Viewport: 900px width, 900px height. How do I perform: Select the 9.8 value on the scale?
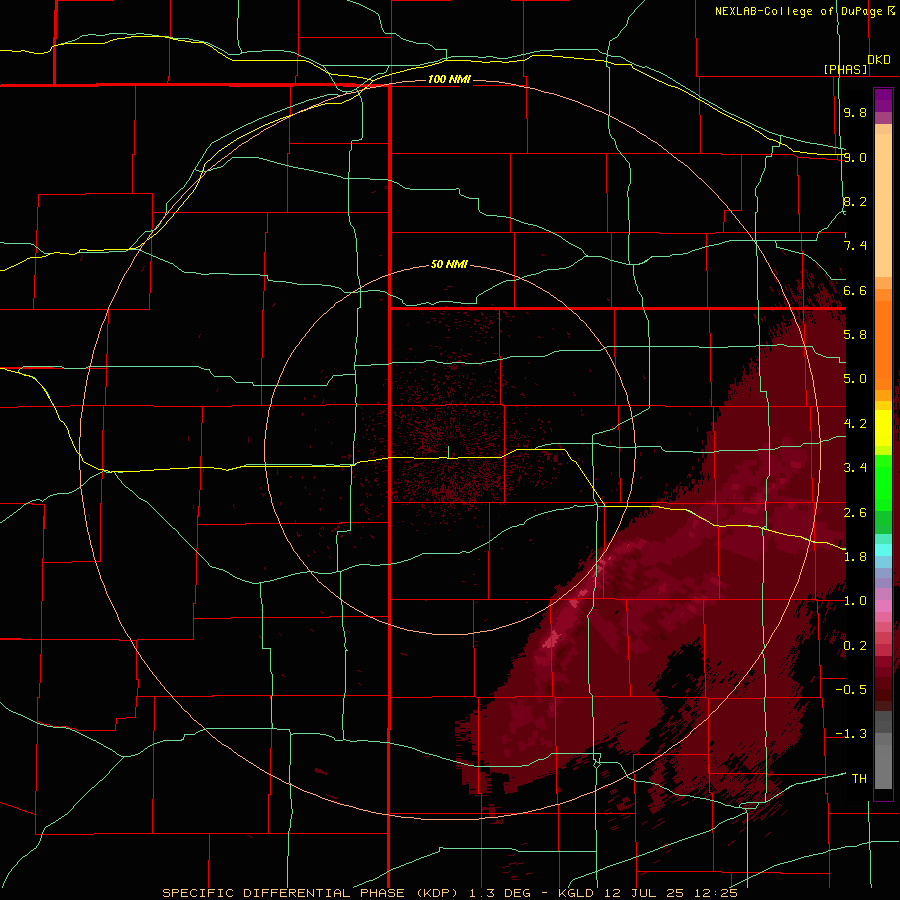855,112
